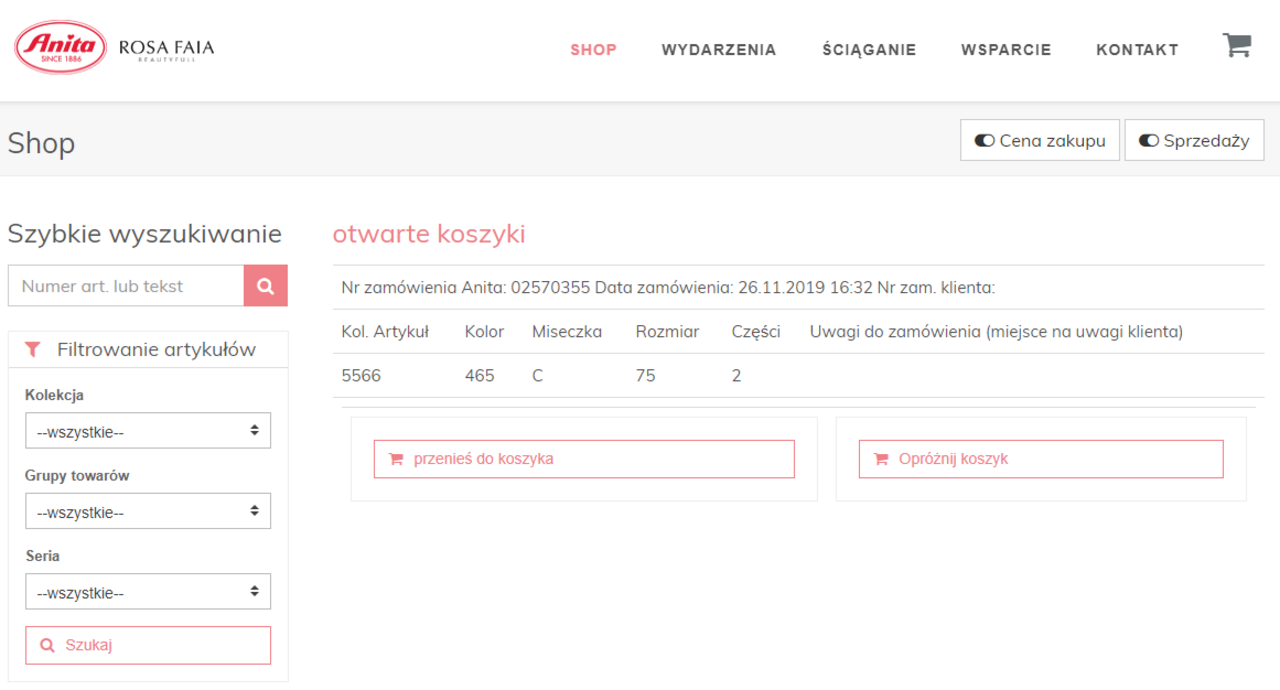Image resolution: width=1280 pixels, height=690 pixels.
Task: Toggle the Sprzedaży price switch
Action: tap(1194, 141)
